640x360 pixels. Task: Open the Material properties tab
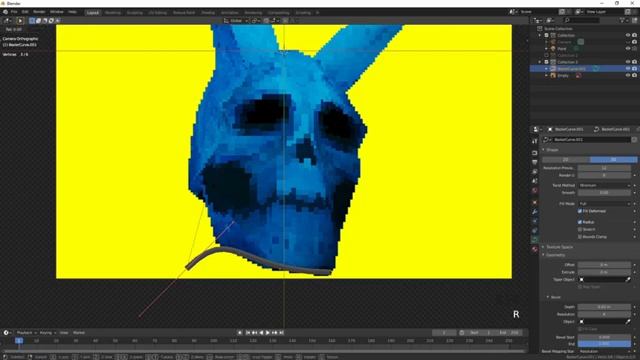pyautogui.click(x=535, y=249)
